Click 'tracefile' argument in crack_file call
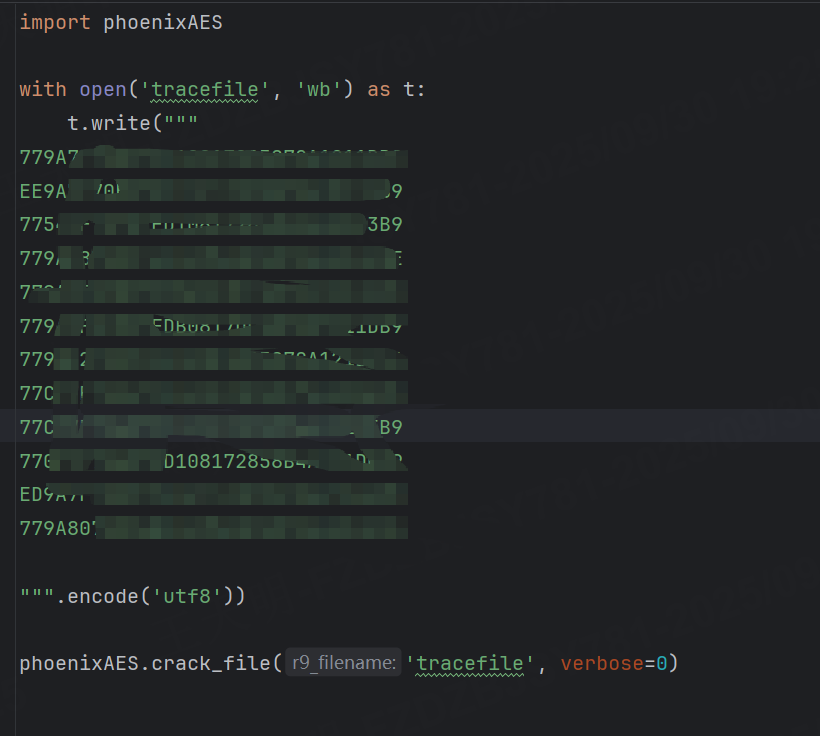 pos(470,664)
